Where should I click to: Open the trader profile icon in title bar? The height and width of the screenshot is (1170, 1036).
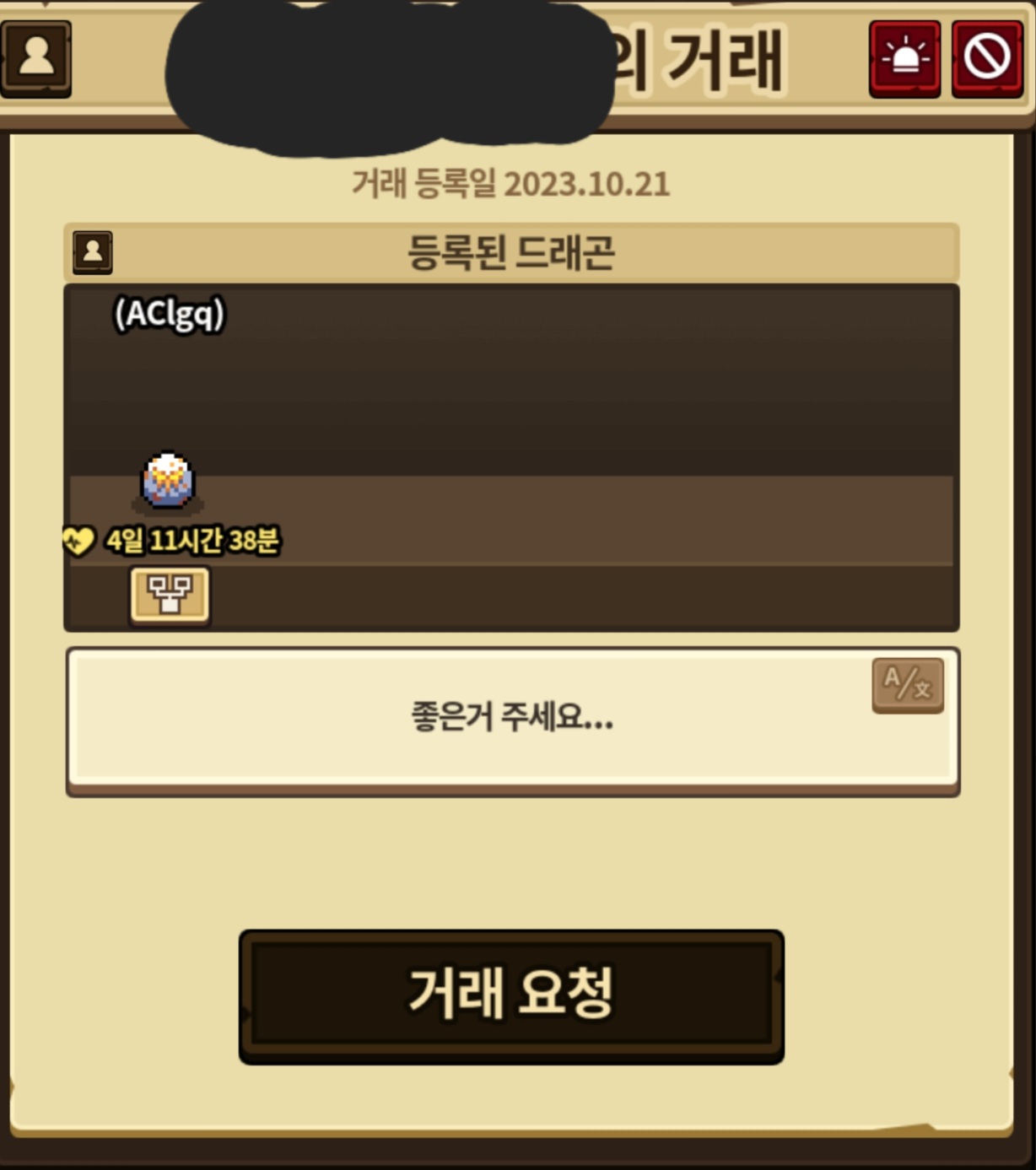click(35, 59)
